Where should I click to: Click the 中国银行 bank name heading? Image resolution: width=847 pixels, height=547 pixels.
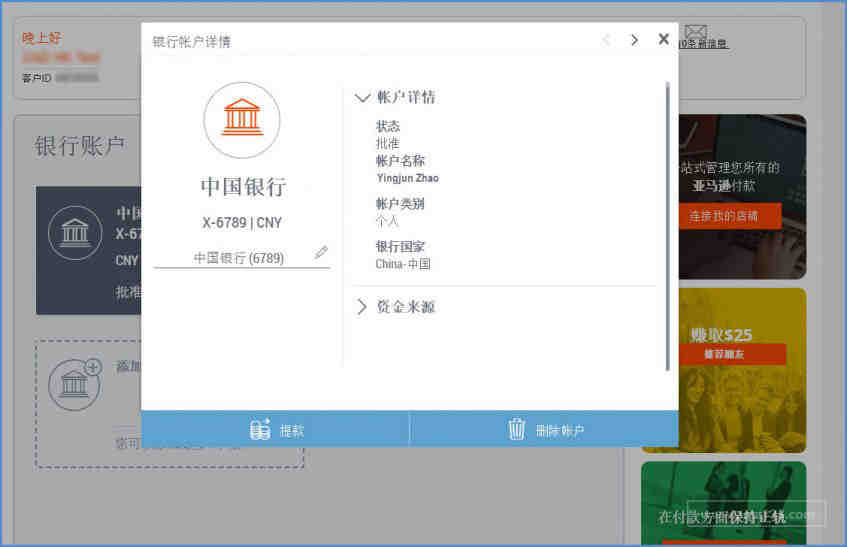point(243,187)
